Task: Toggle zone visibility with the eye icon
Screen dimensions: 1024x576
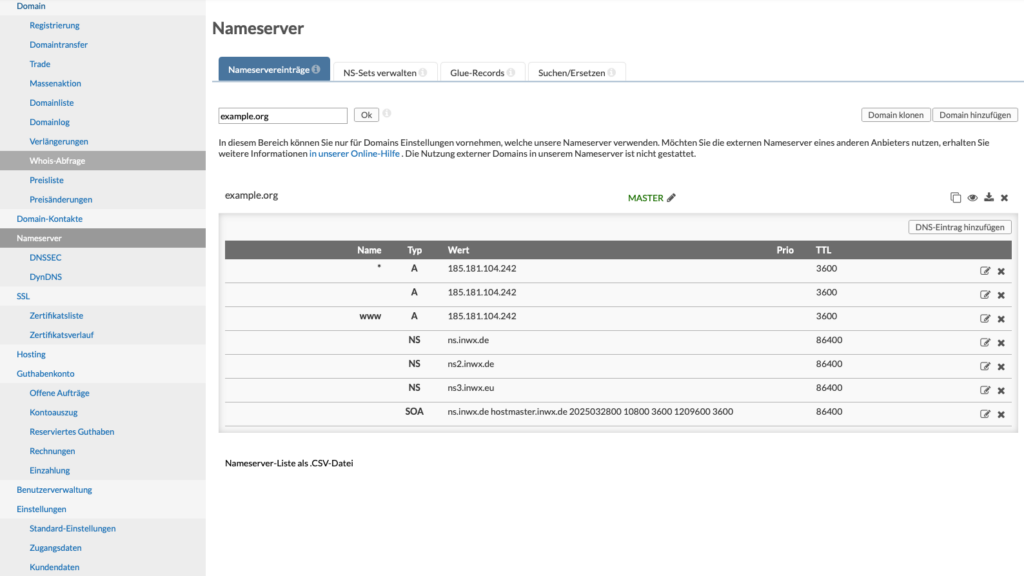Action: pos(972,197)
